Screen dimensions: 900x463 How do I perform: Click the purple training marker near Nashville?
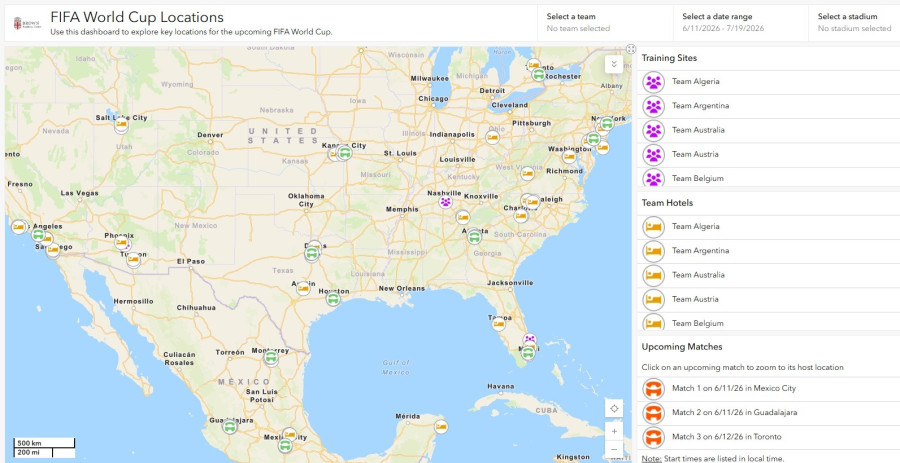pyautogui.click(x=445, y=202)
